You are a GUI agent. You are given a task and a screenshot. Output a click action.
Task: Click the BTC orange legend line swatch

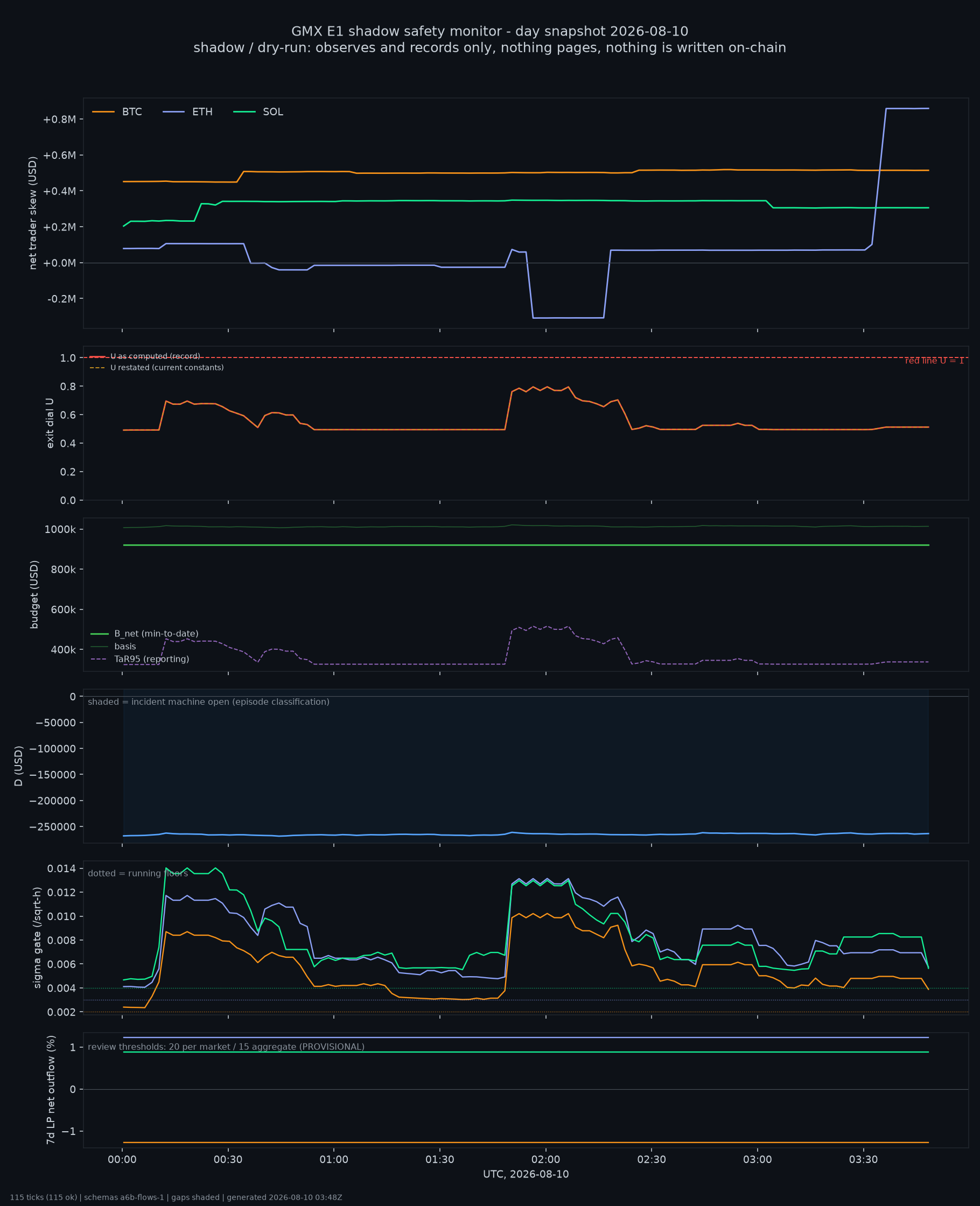tap(103, 112)
